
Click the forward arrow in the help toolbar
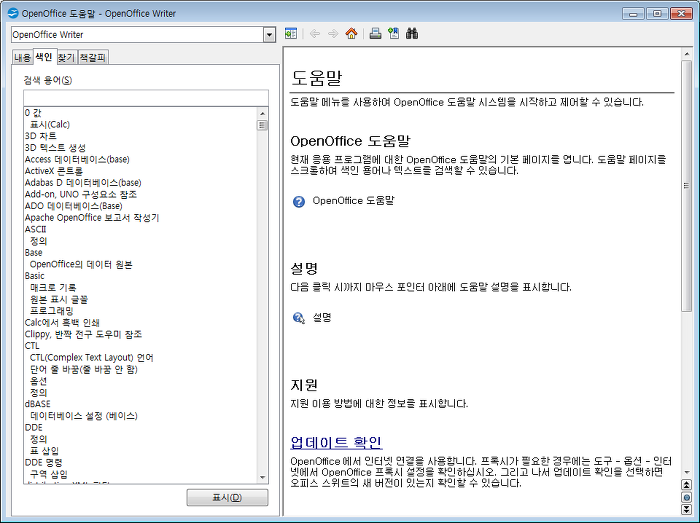(x=333, y=33)
